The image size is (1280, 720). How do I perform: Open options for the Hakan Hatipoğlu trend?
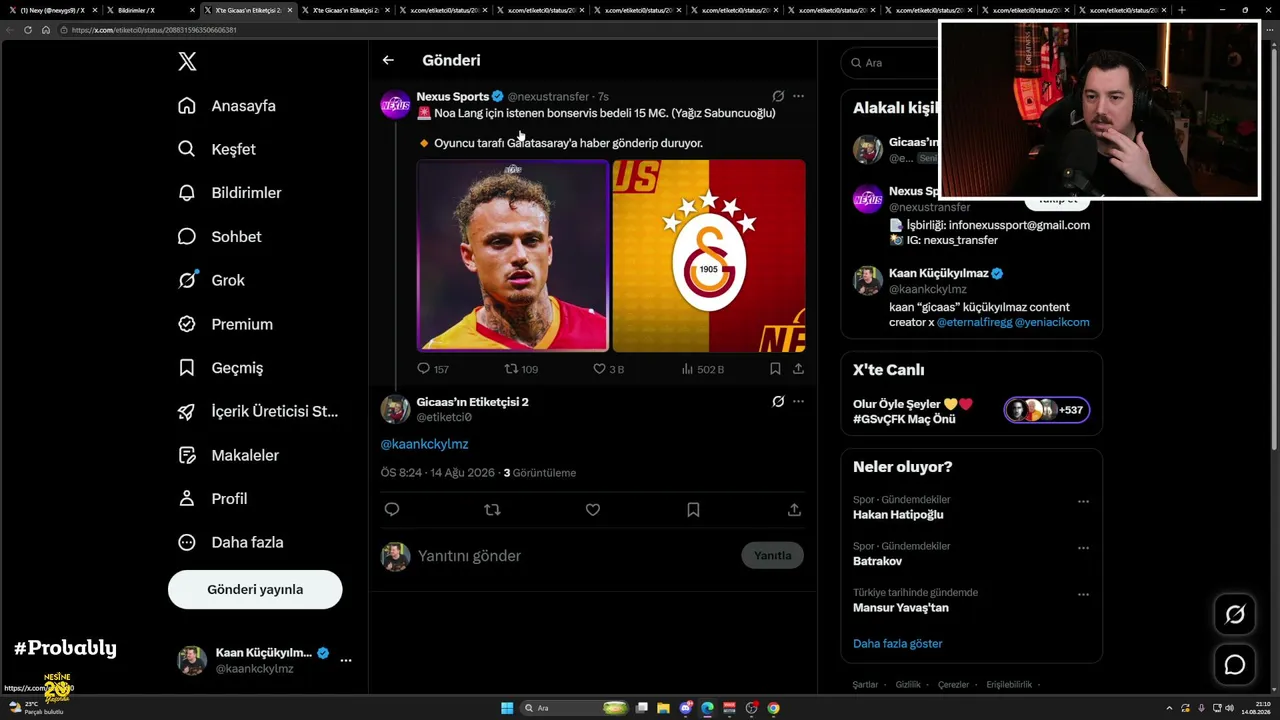point(1083,502)
